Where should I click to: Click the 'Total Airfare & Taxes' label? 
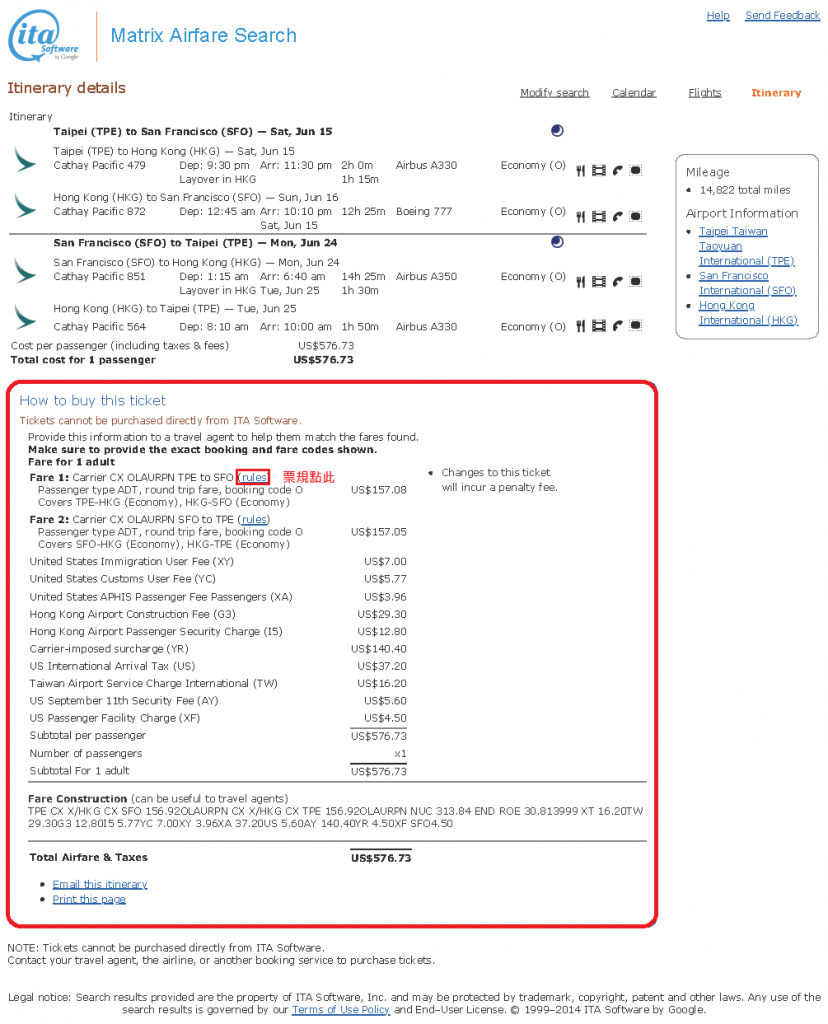pos(89,857)
